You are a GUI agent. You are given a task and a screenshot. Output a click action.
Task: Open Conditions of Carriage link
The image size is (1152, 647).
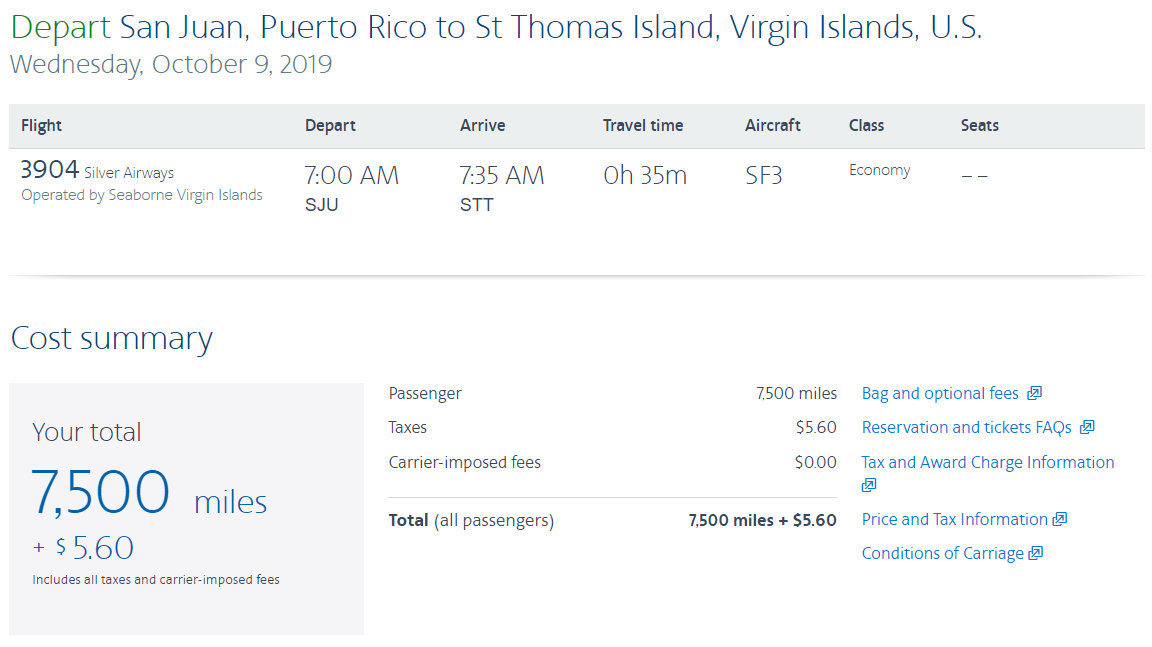coord(942,553)
